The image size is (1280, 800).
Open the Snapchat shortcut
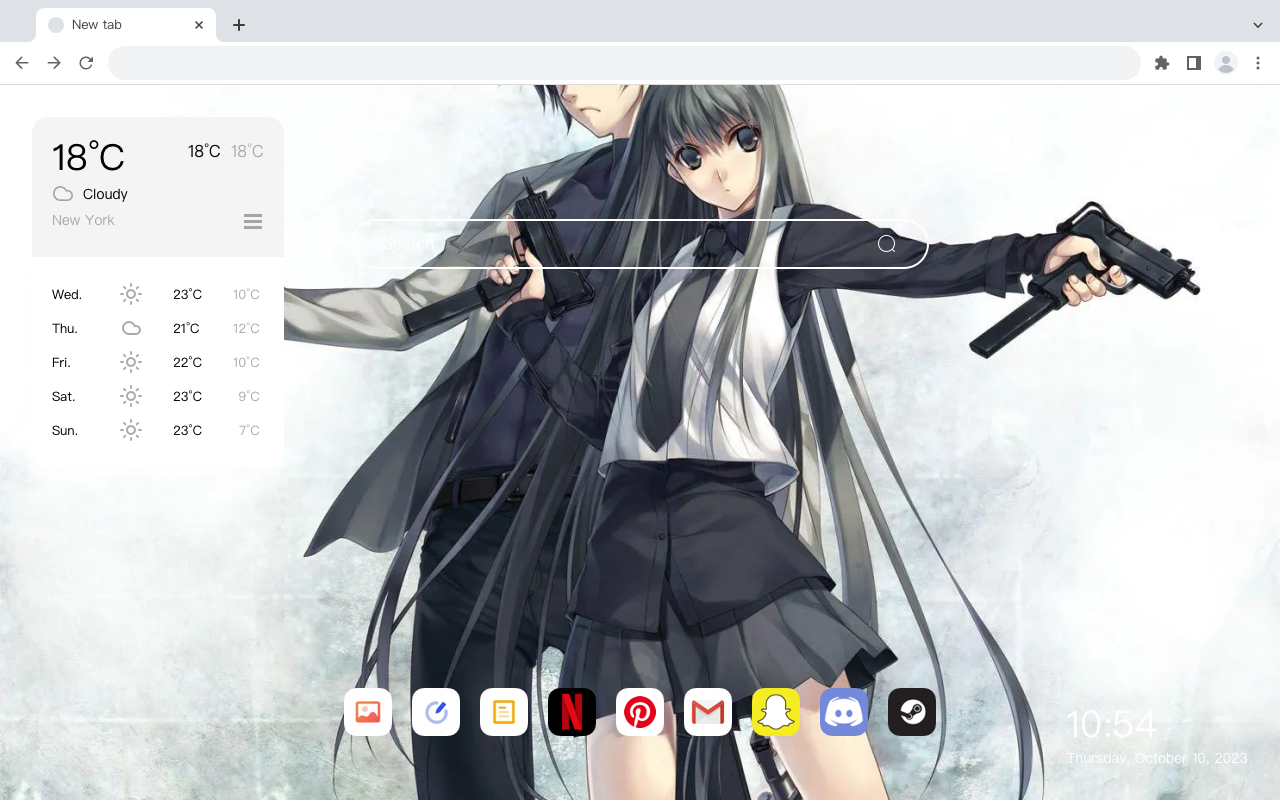[x=776, y=712]
